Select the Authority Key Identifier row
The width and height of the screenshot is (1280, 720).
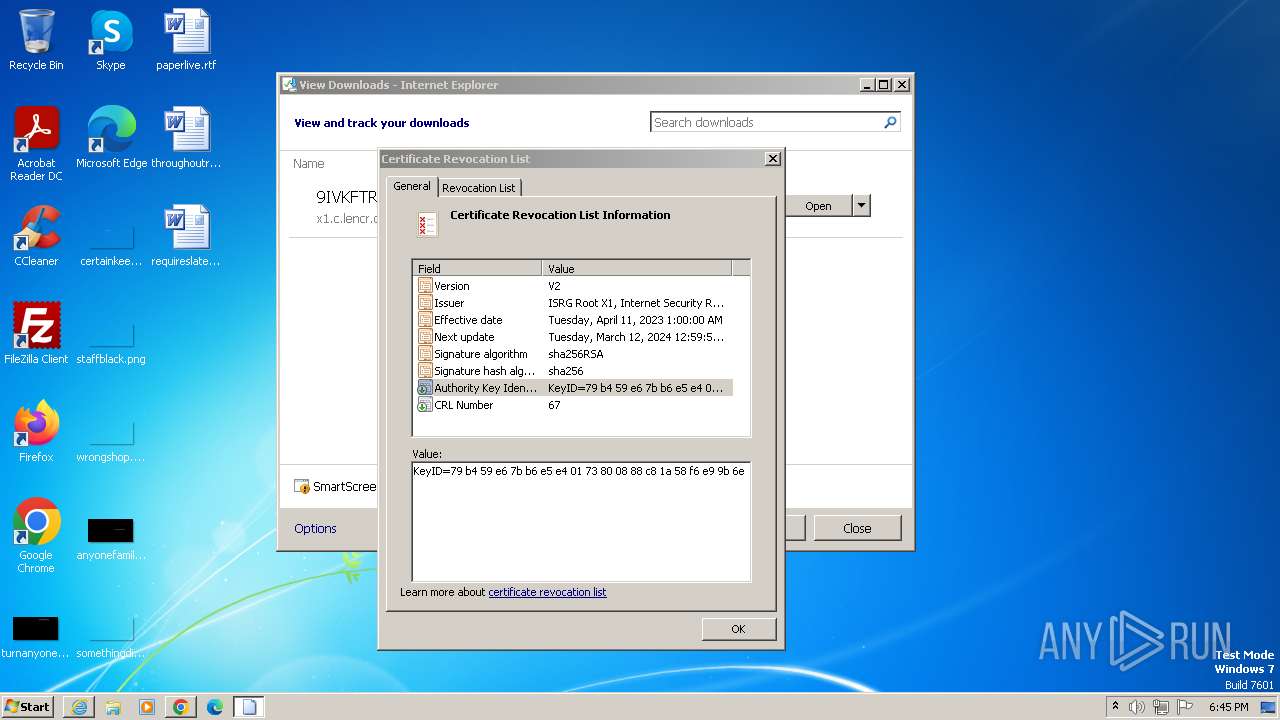573,388
